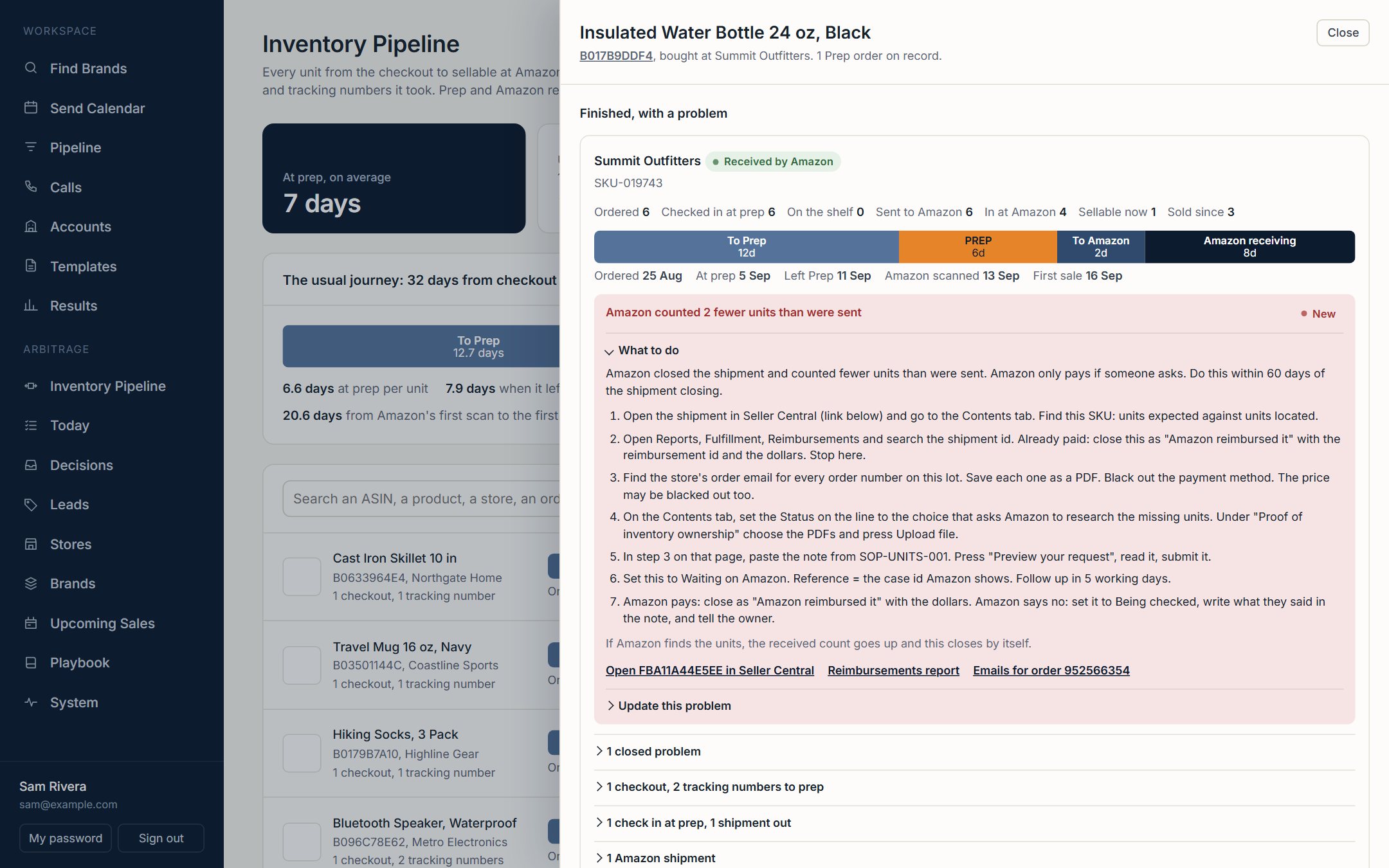
Task: Click the Decisions inbox icon
Action: tap(31, 465)
